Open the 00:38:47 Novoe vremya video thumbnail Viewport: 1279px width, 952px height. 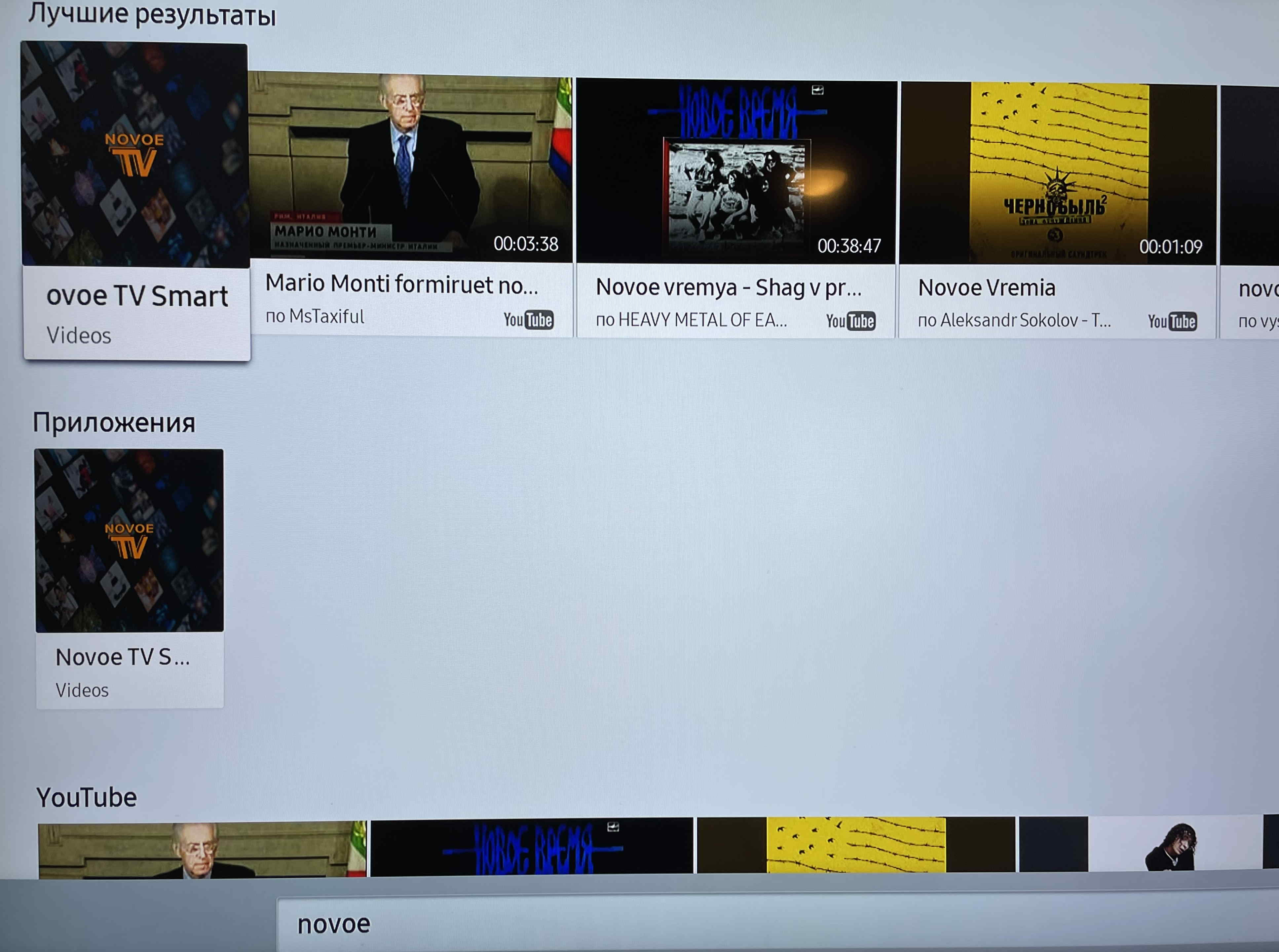tap(736, 172)
